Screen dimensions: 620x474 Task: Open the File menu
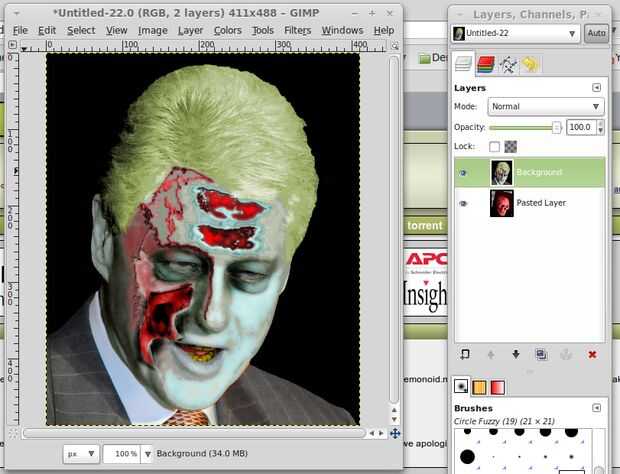click(20, 30)
